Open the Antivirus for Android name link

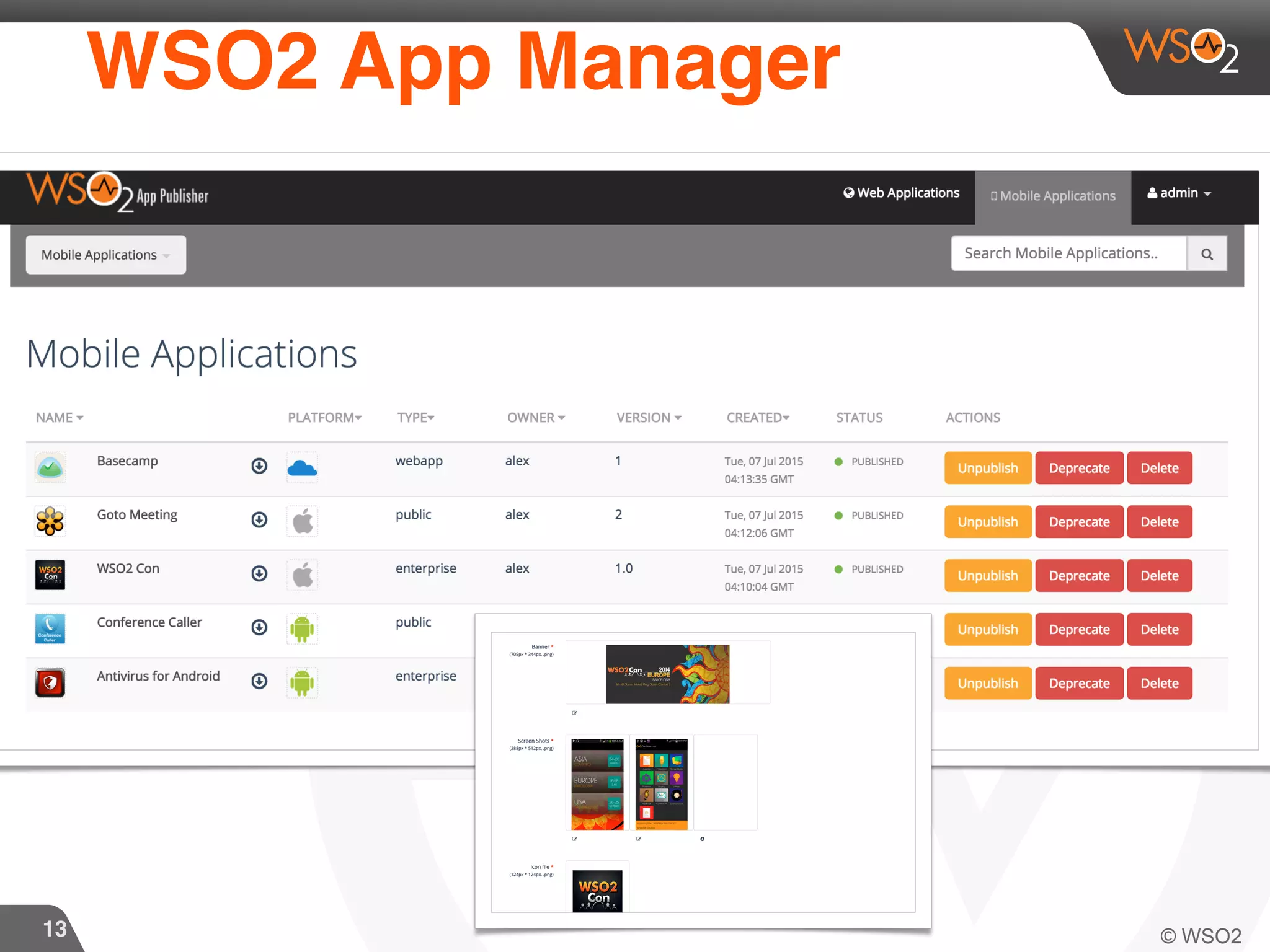158,676
